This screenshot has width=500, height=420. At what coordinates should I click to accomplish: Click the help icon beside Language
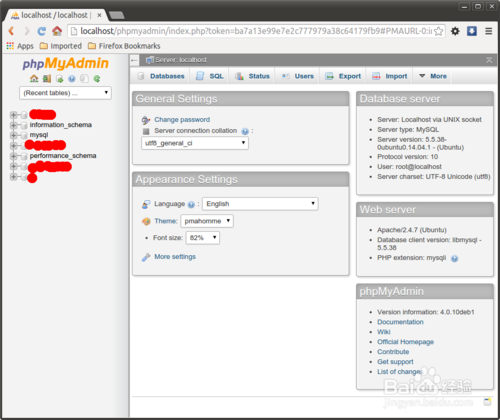coord(191,205)
